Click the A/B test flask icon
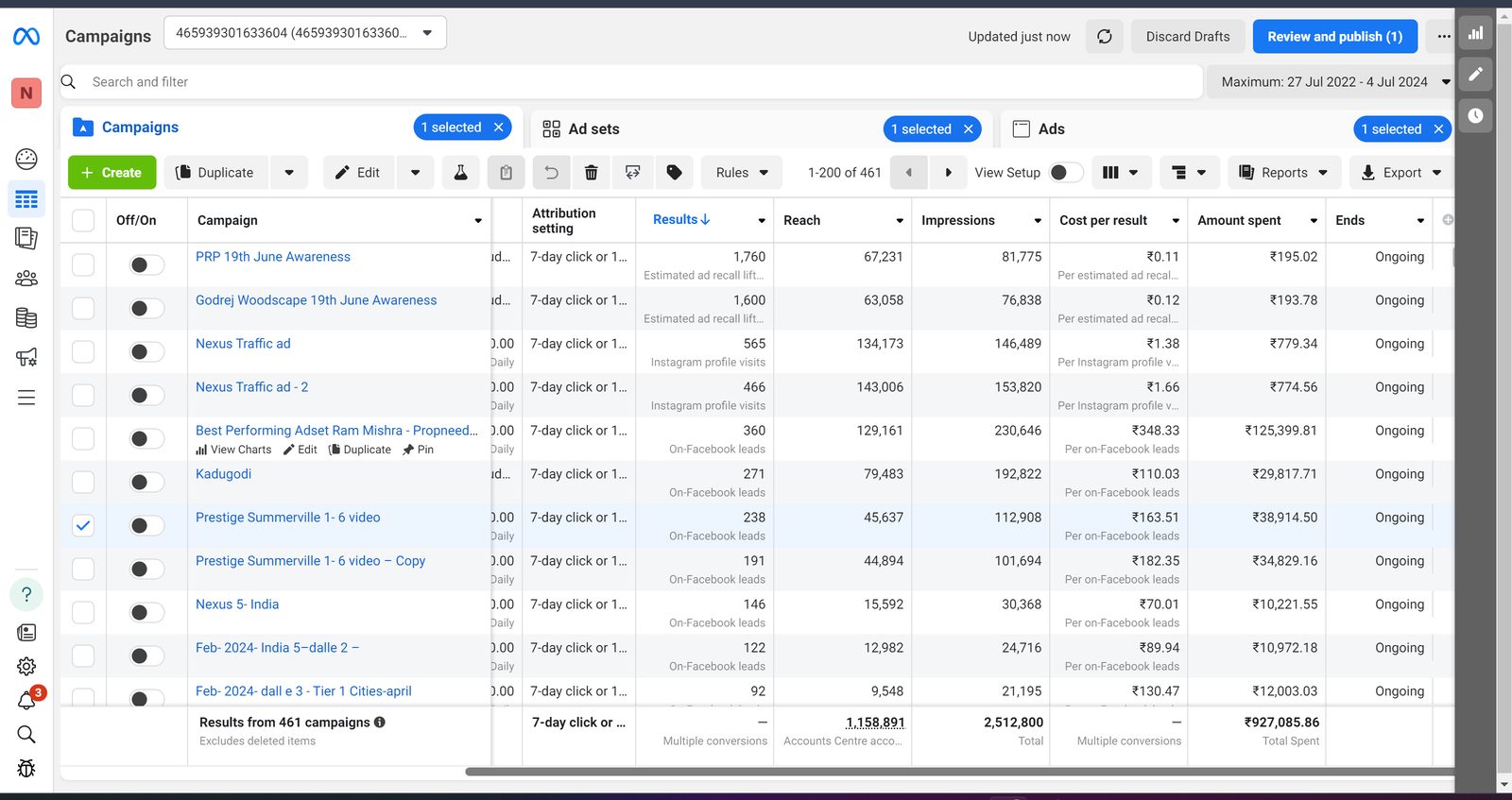The width and height of the screenshot is (1512, 800). click(460, 173)
